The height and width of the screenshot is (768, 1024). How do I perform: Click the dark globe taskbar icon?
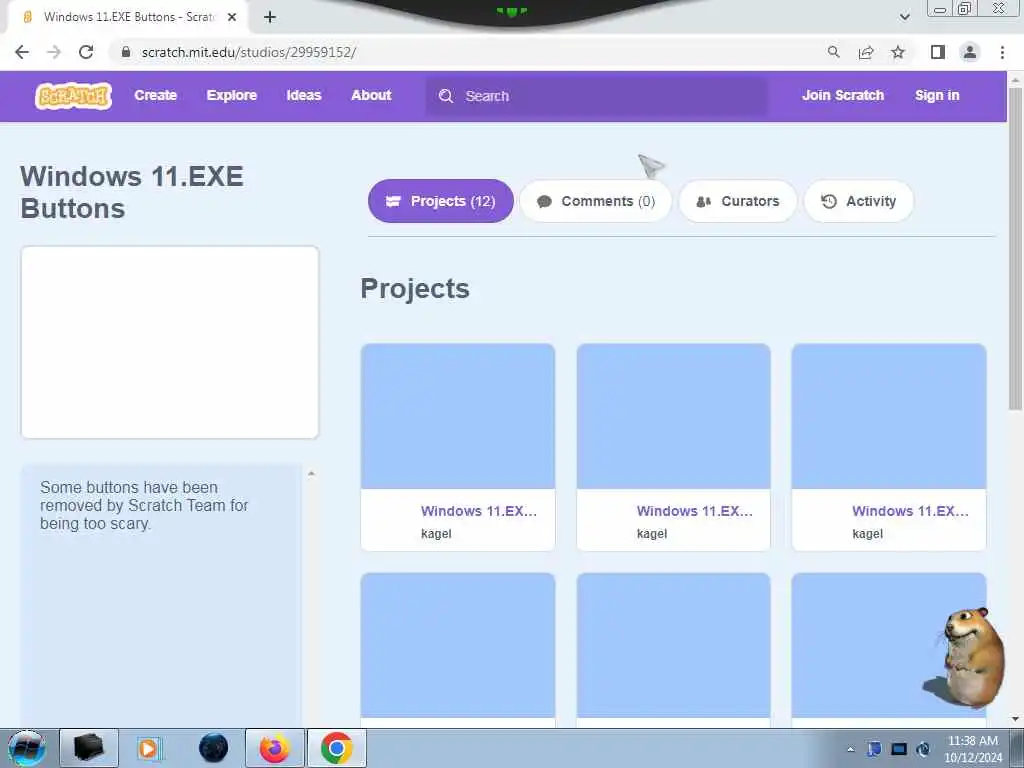(x=214, y=748)
